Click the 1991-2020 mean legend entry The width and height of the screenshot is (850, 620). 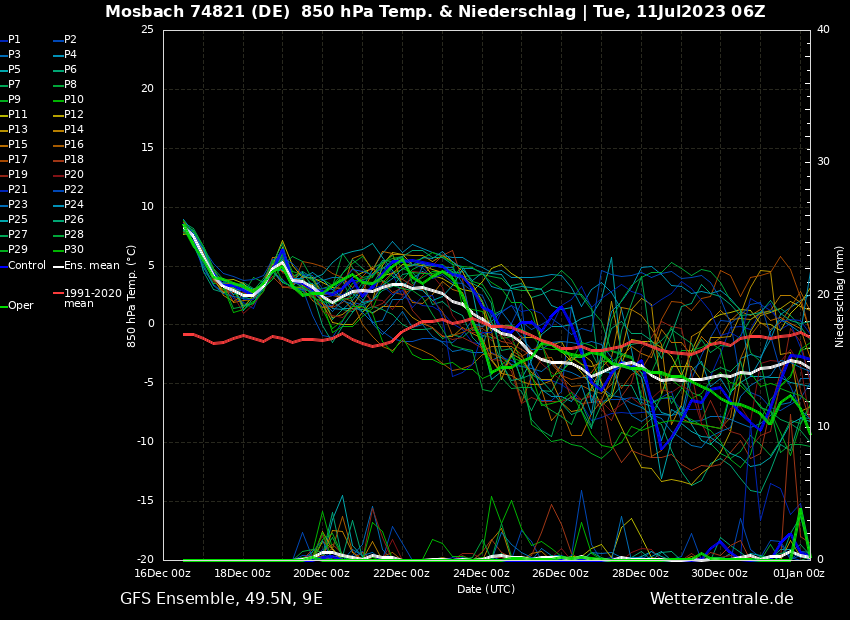pos(92,298)
